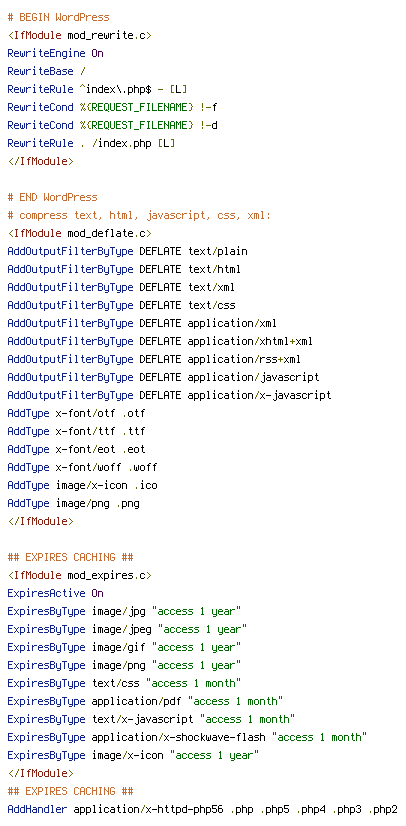Screen dimensions: 406x826
Task: Click the 'RewriteBase /' line
Action: click(x=46, y=71)
